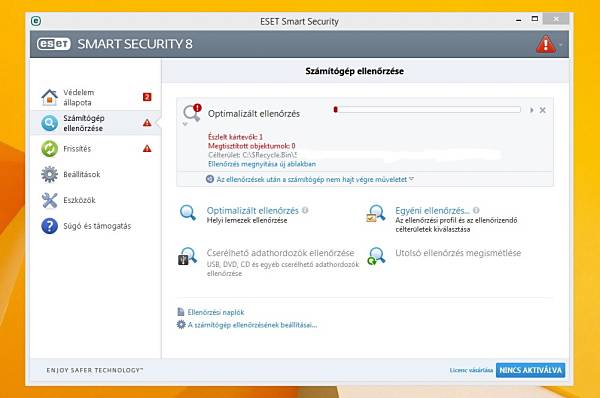Click Célterület path text
Screen dimensions: 600x398
pos(253,155)
